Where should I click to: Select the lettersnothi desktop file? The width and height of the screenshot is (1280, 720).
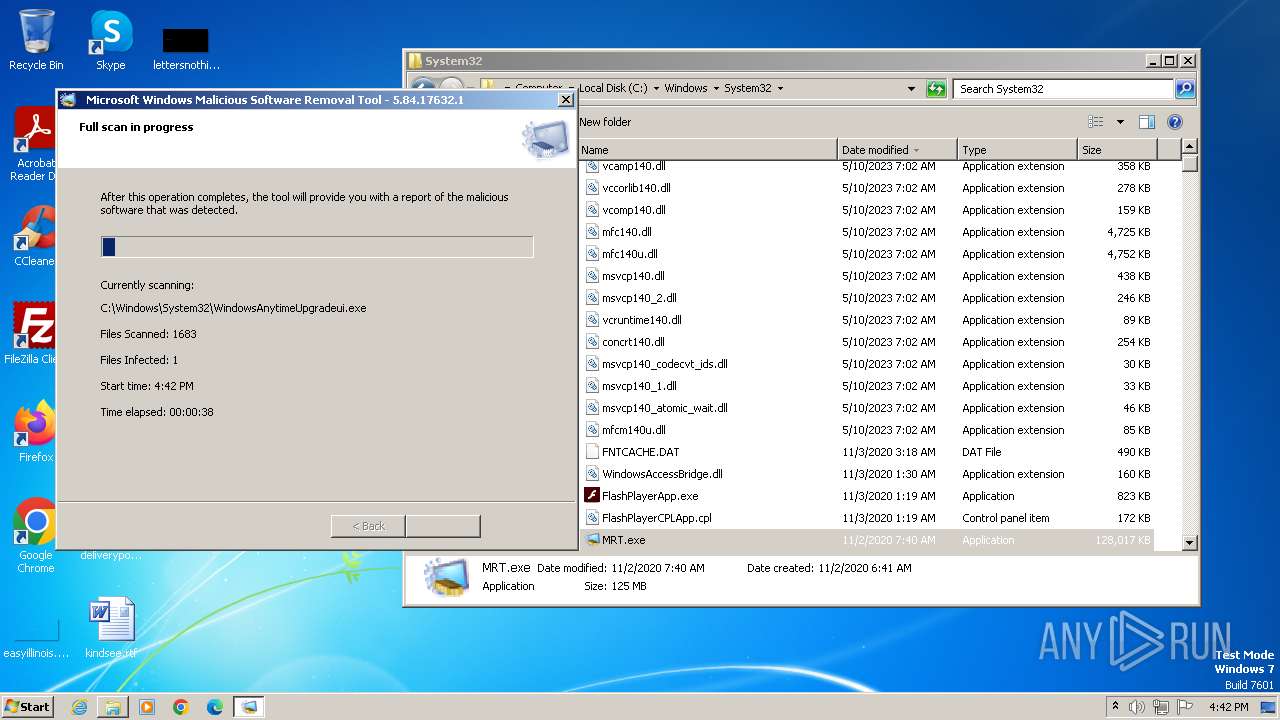tap(186, 49)
